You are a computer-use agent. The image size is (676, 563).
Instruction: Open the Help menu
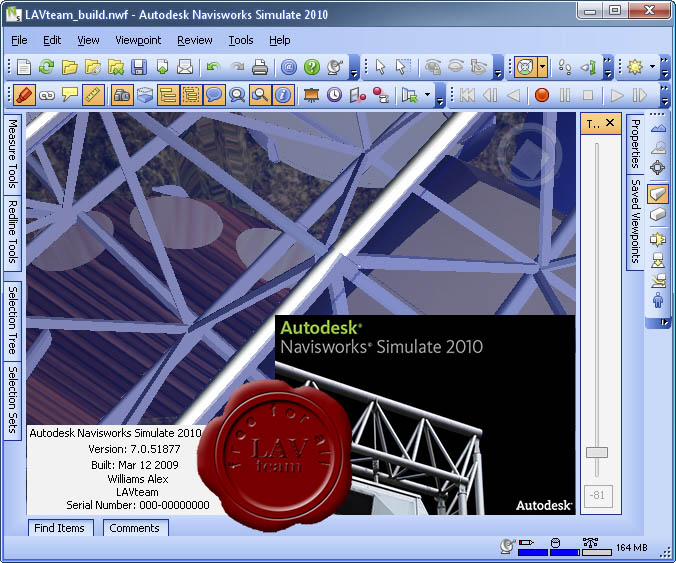point(280,40)
